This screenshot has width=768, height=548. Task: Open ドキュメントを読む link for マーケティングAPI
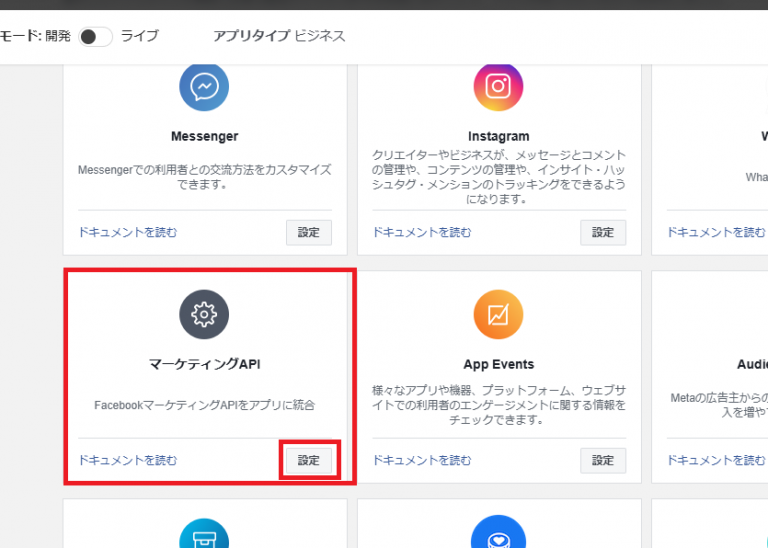(128, 460)
